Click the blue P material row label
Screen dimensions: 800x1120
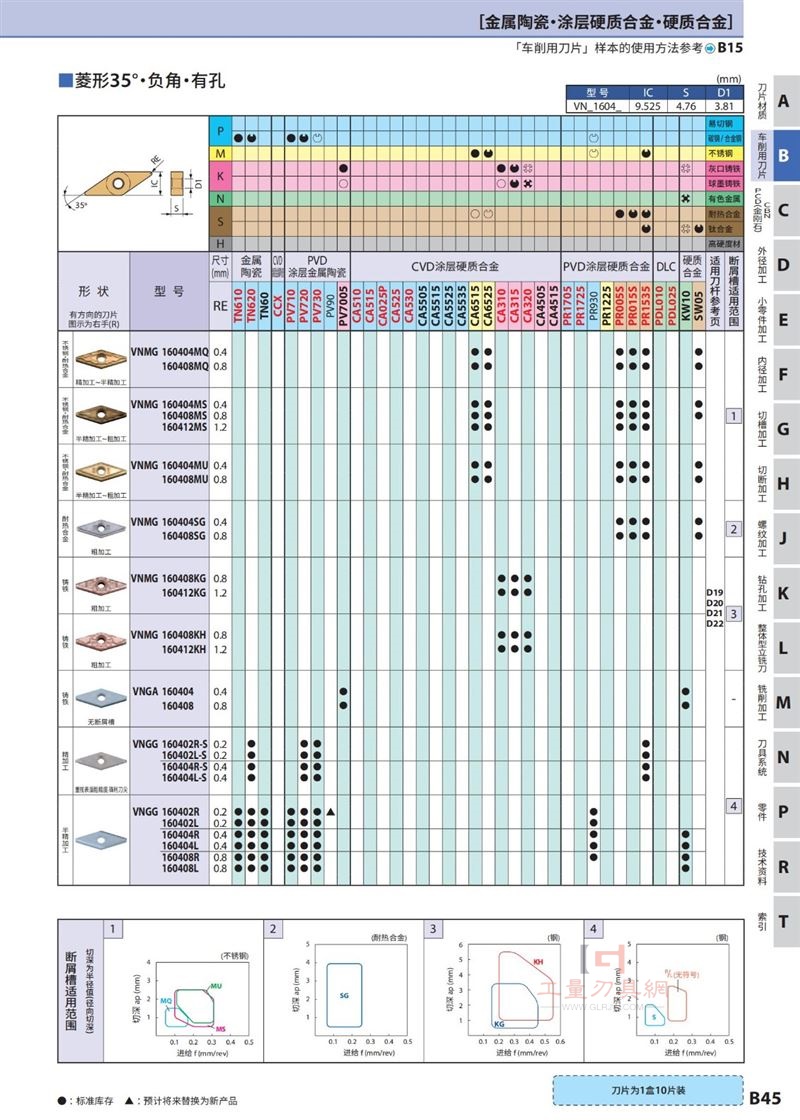220,131
